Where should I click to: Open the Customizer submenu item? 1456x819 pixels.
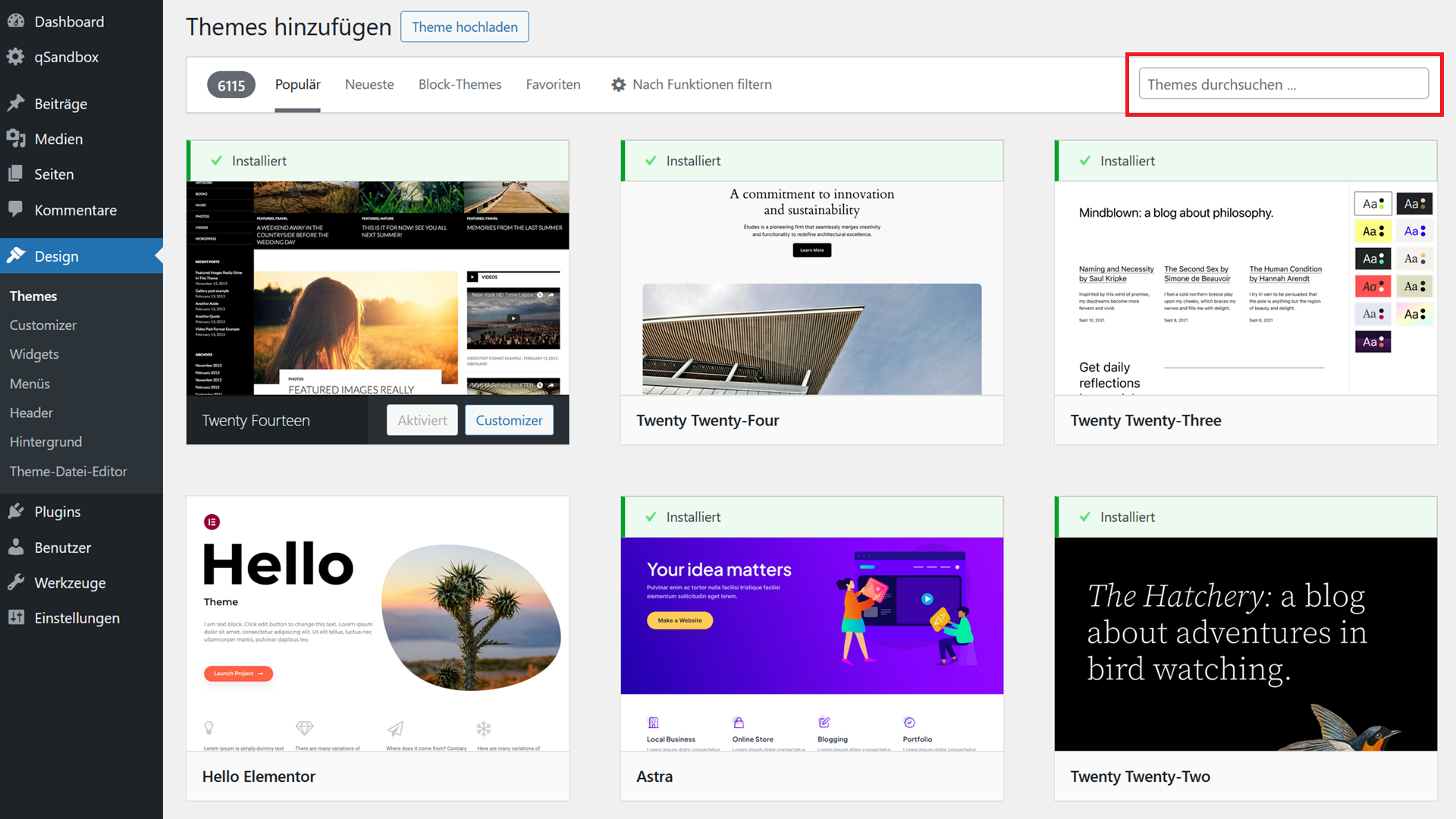(43, 325)
